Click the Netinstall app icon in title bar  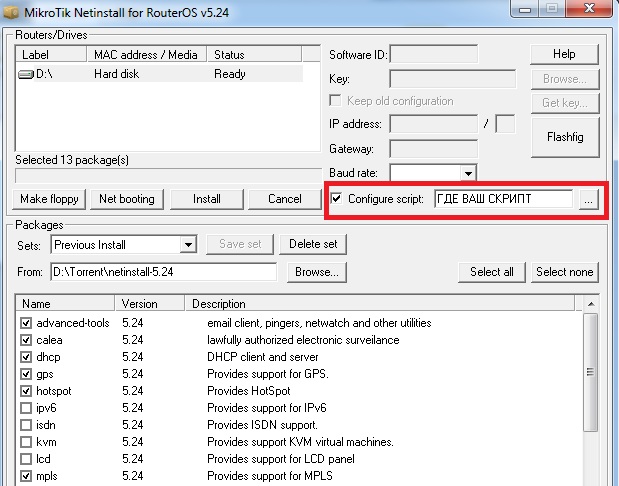coord(11,12)
